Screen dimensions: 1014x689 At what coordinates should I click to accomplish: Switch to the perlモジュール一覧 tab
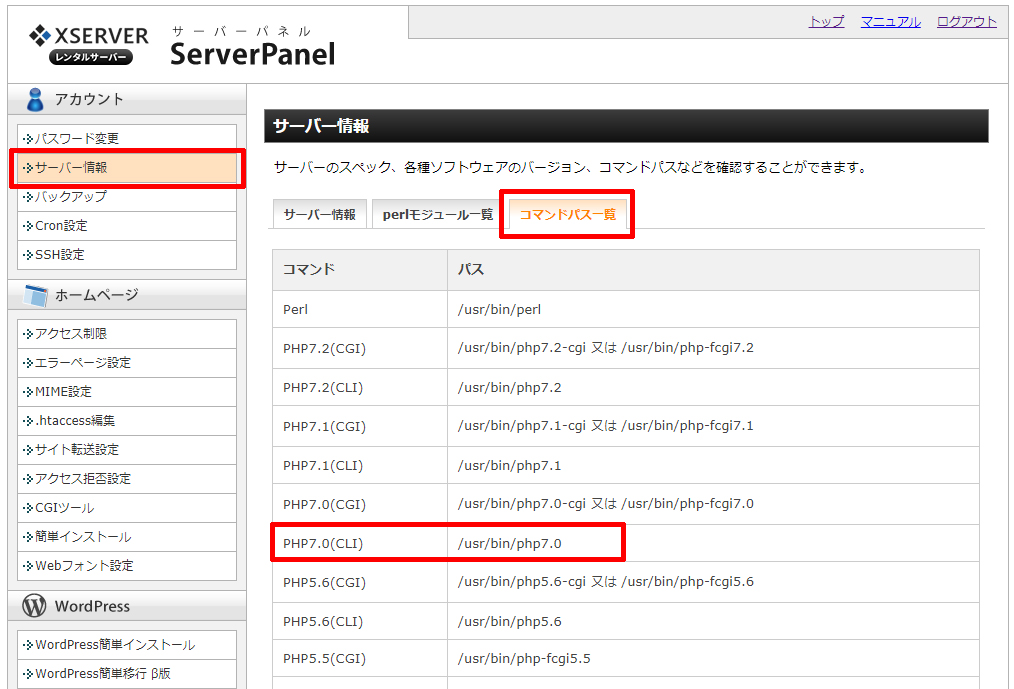click(437, 215)
